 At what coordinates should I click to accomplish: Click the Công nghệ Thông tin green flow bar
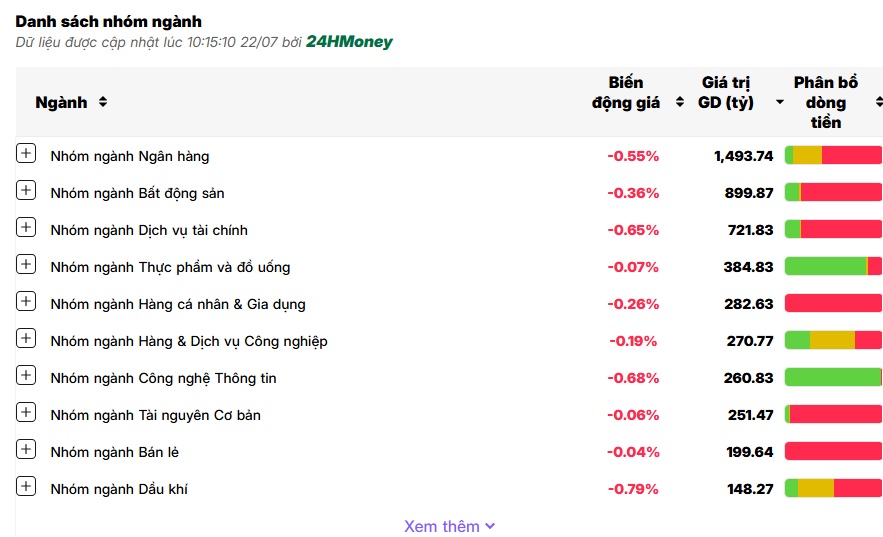(x=832, y=377)
